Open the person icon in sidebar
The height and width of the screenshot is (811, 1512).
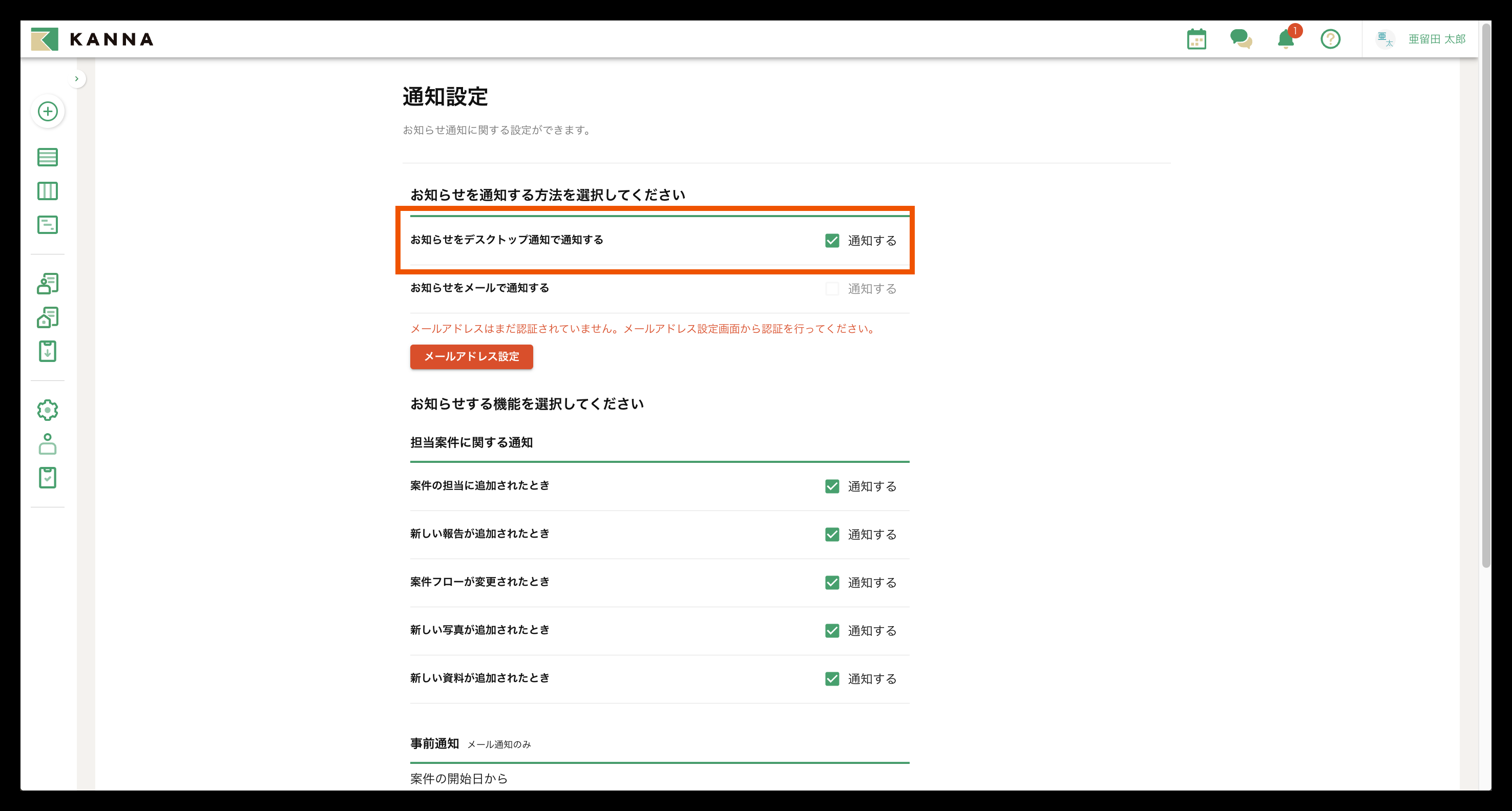[48, 444]
